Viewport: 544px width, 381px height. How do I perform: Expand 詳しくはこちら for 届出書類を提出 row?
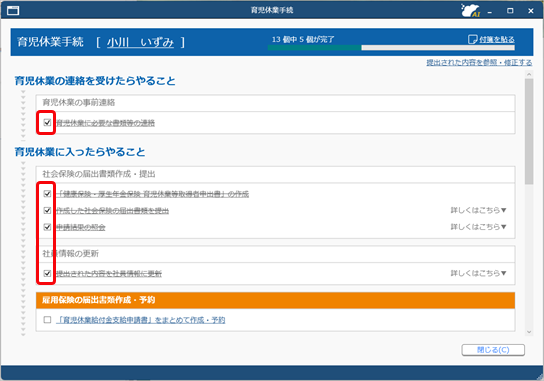[x=478, y=210]
